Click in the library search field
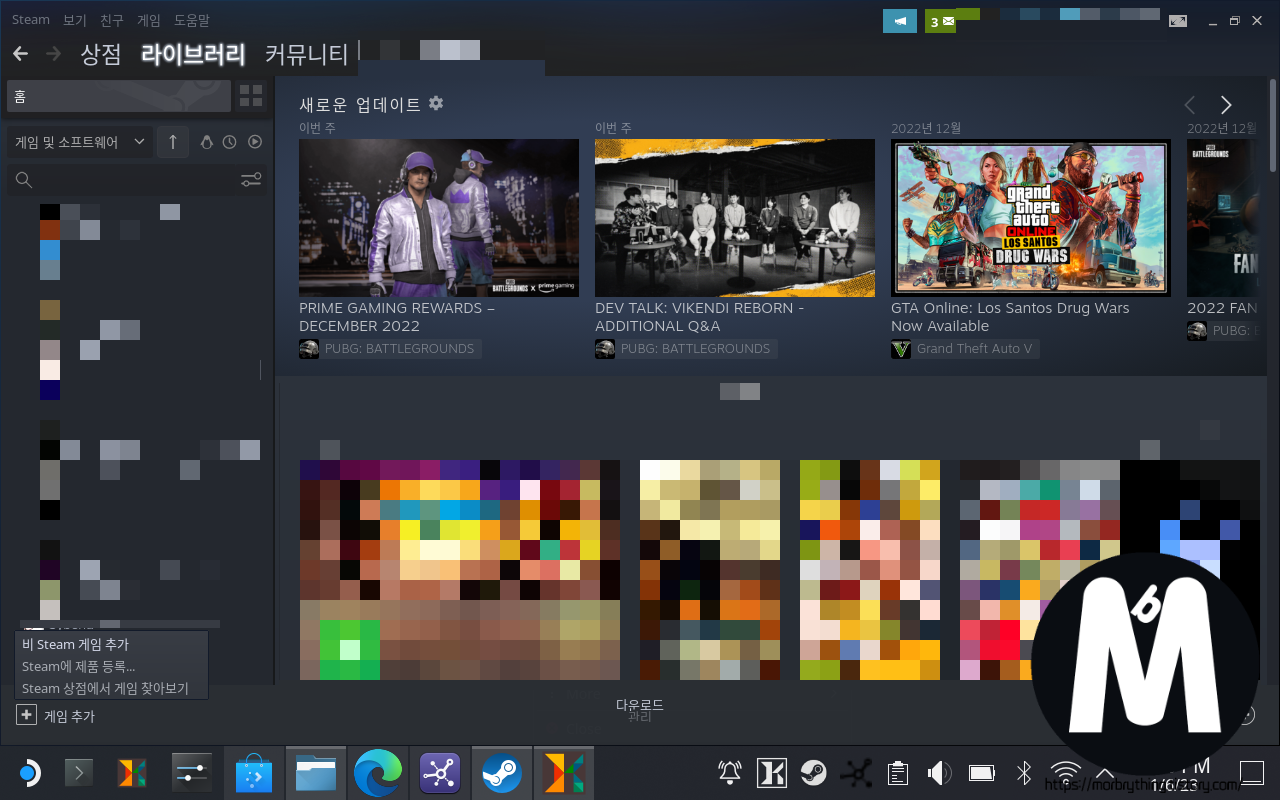 (x=137, y=180)
